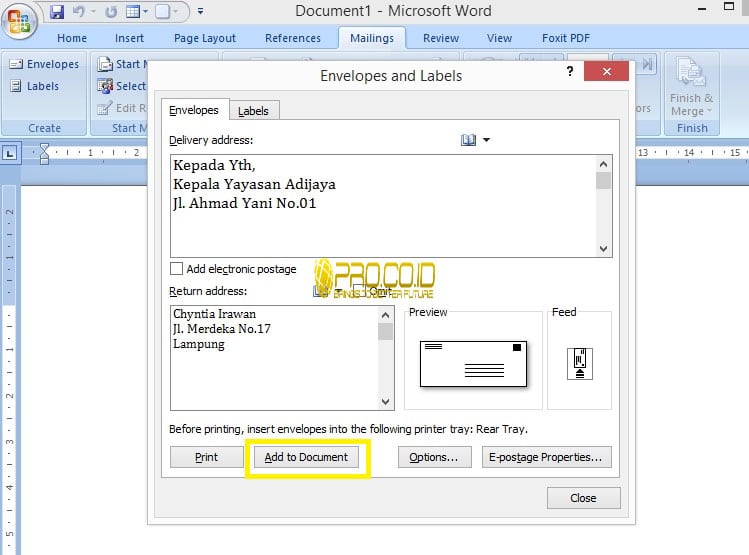Image resolution: width=749 pixels, height=555 pixels.
Task: Select the Mailings ribbon tab
Action: [x=372, y=38]
